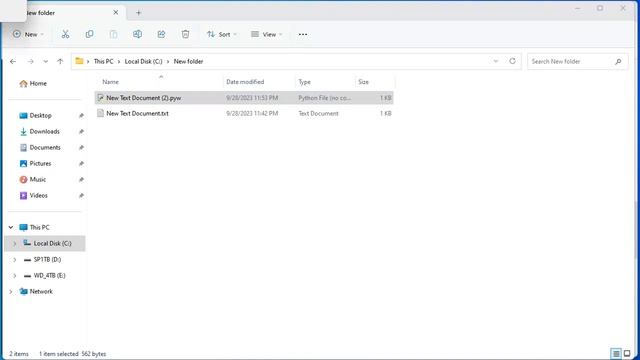This screenshot has height=360, width=640.
Task: Select Network in navigation pane
Action: click(36, 291)
